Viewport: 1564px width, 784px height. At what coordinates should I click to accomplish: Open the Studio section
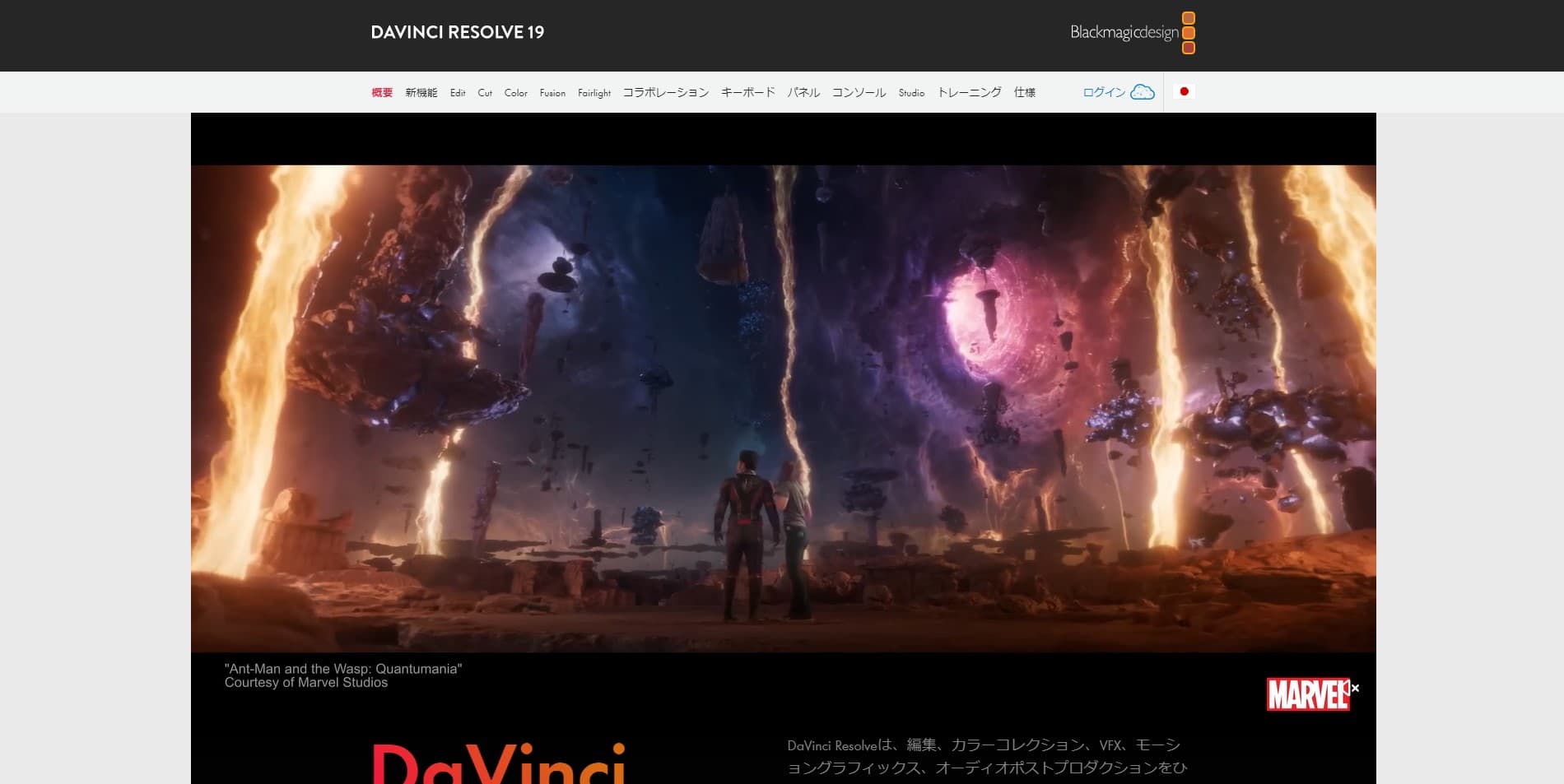[x=910, y=92]
